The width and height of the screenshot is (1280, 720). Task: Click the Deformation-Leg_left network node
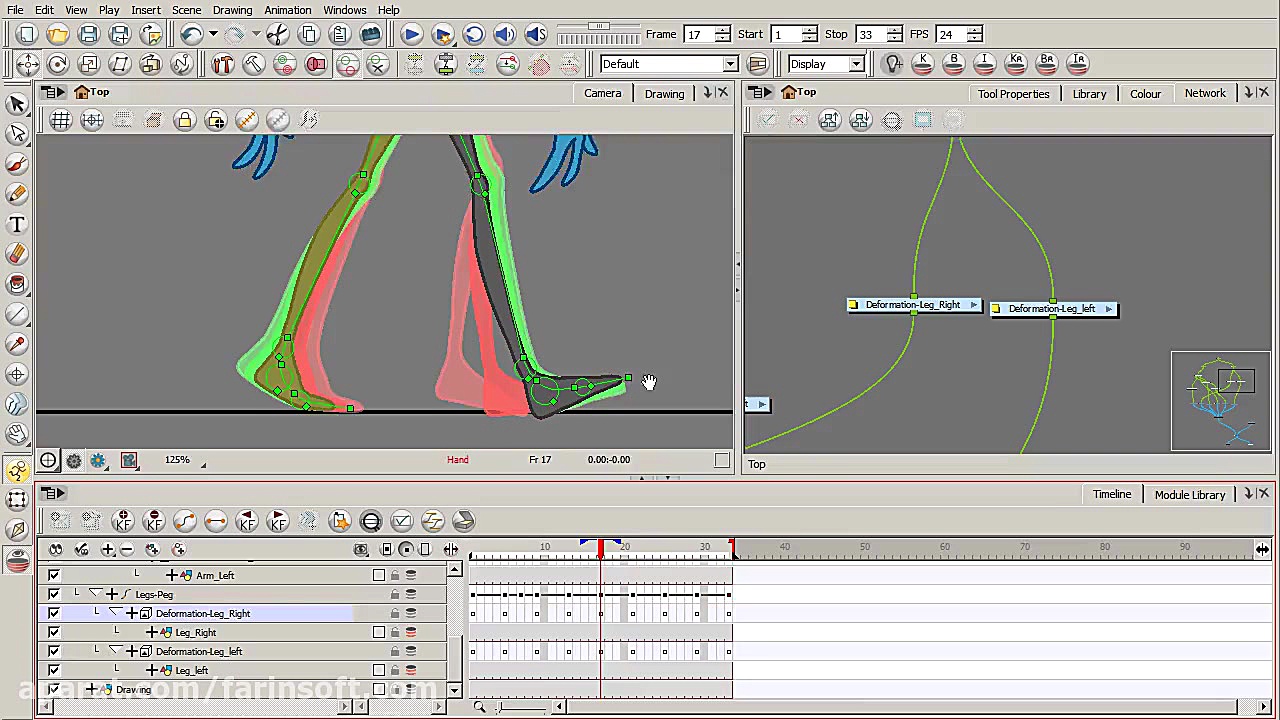click(1053, 309)
